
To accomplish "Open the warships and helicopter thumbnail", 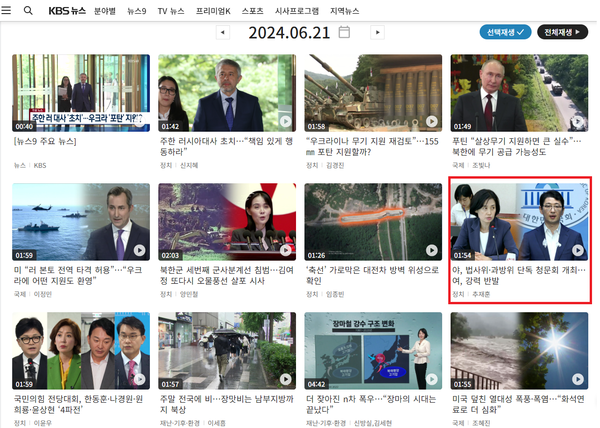I will point(81,222).
